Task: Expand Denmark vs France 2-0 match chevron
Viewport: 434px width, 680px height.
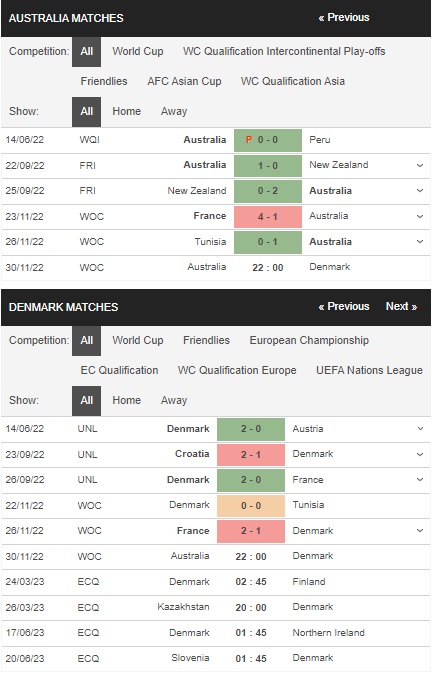Action: click(420, 479)
